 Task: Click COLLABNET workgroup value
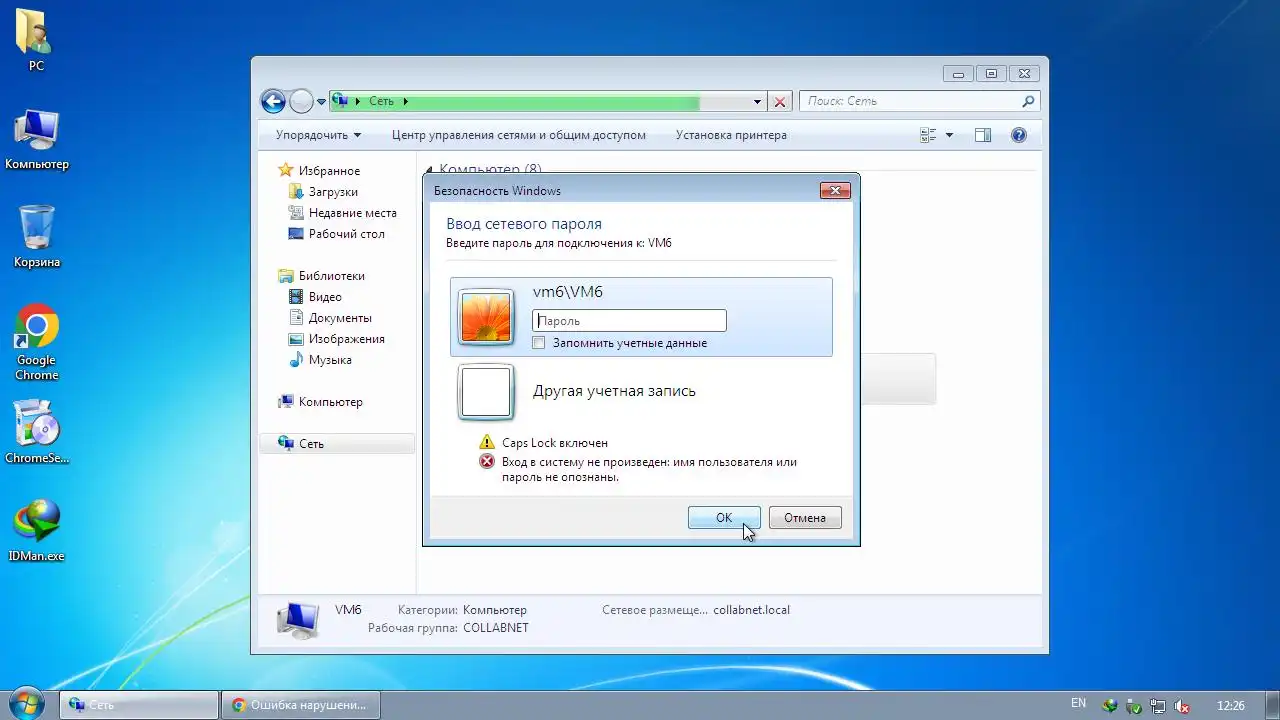click(496, 628)
